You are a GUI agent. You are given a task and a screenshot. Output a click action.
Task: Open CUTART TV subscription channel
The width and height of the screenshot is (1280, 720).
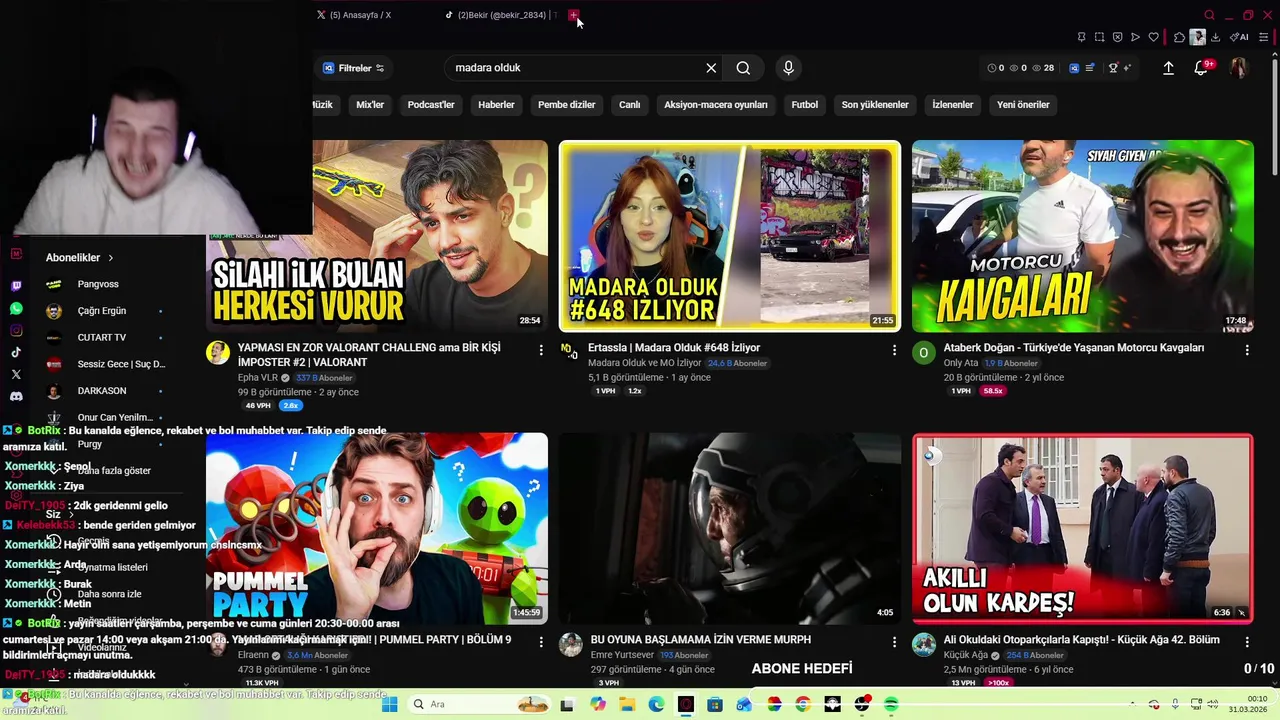tap(102, 338)
